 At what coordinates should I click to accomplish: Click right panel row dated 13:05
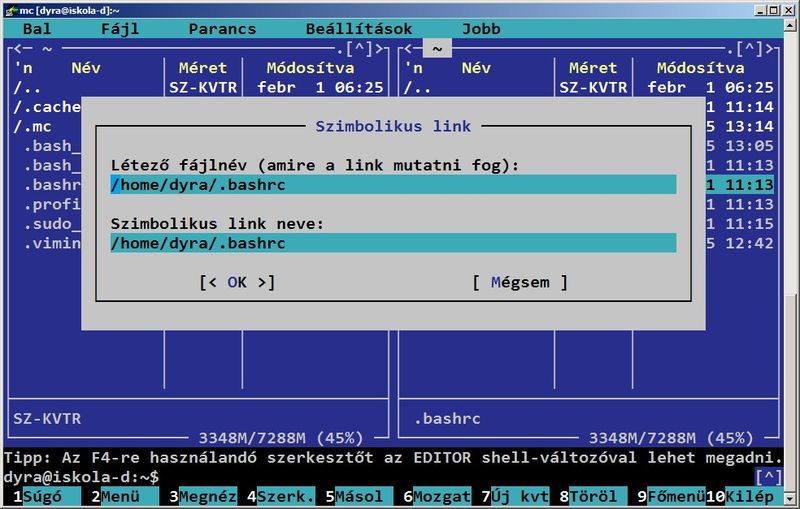coord(740,146)
